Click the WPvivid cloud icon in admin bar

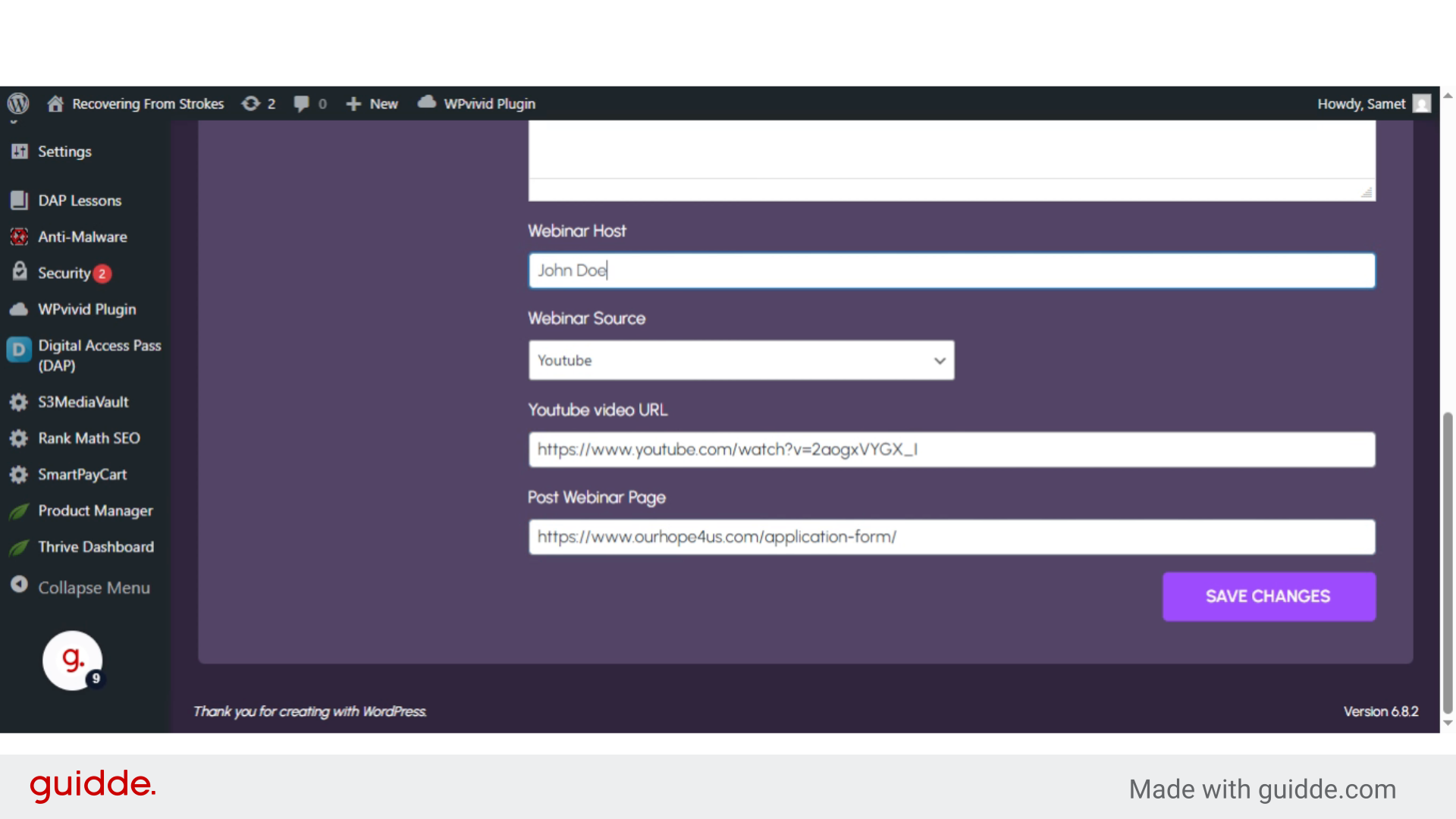pyautogui.click(x=427, y=102)
